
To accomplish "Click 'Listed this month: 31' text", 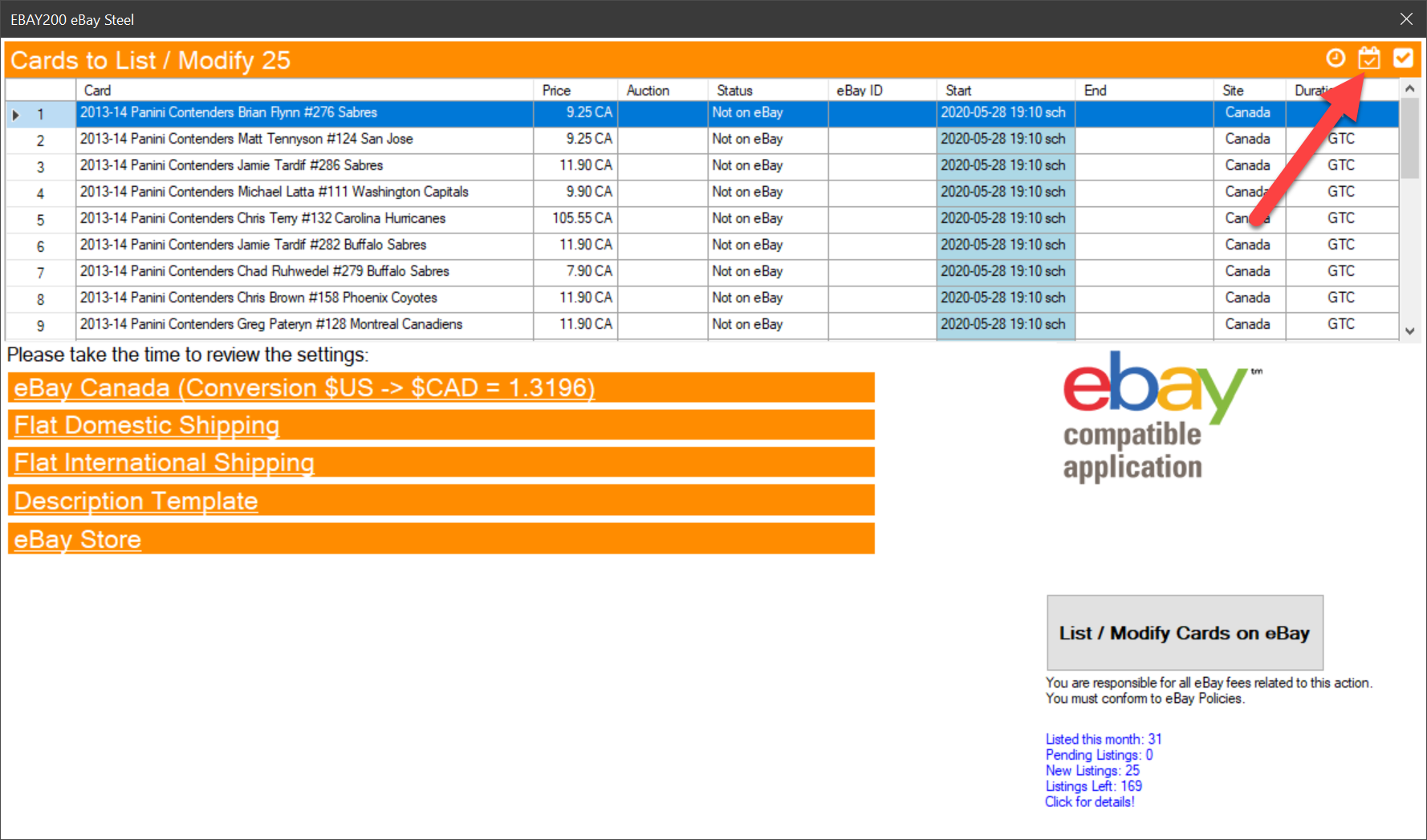I will 1103,739.
